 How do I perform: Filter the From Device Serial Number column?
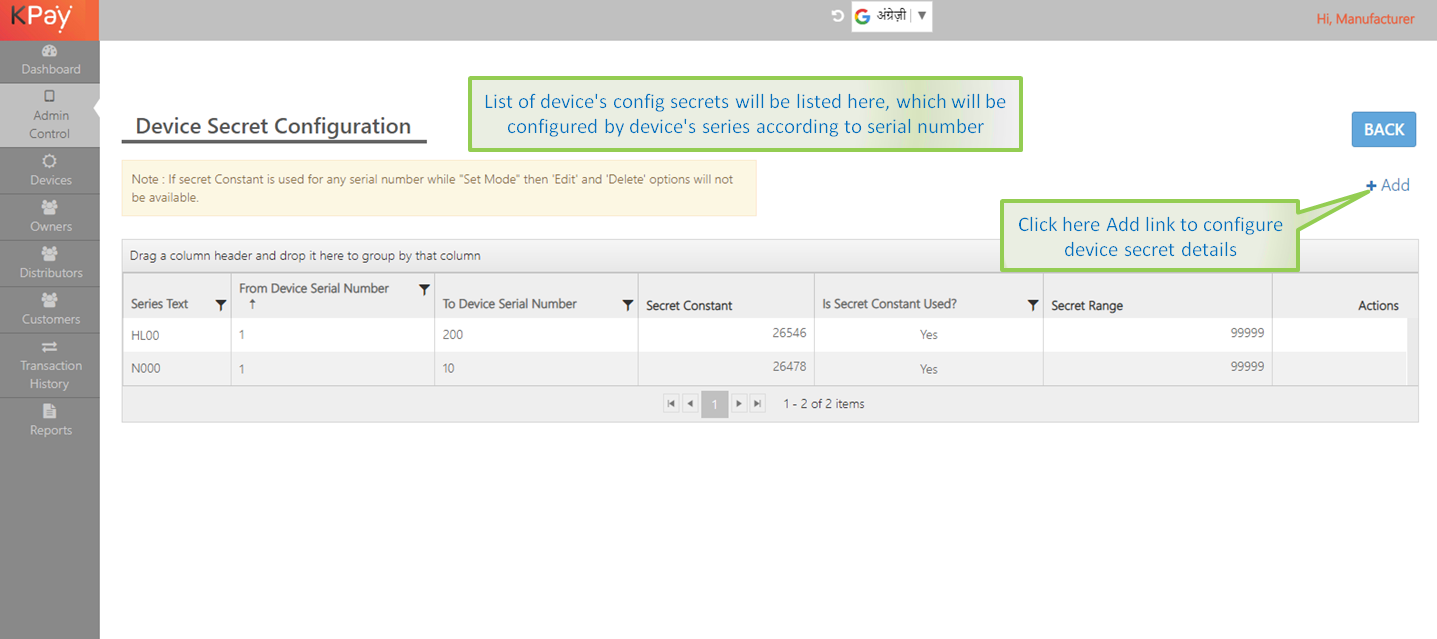coord(424,289)
